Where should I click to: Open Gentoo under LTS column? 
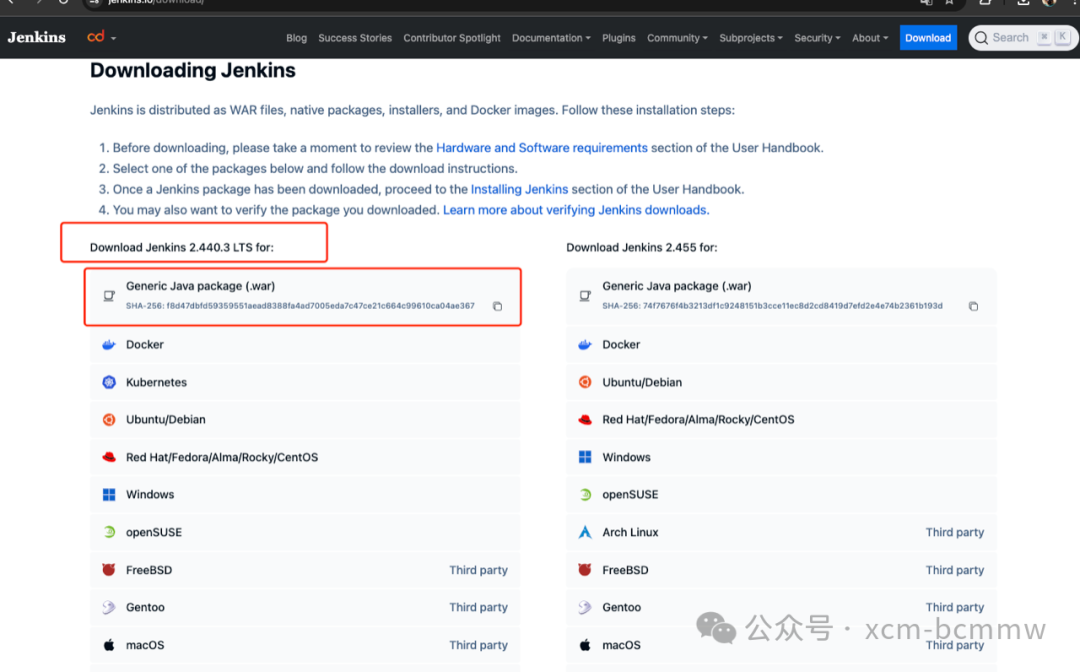pyautogui.click(x=304, y=607)
